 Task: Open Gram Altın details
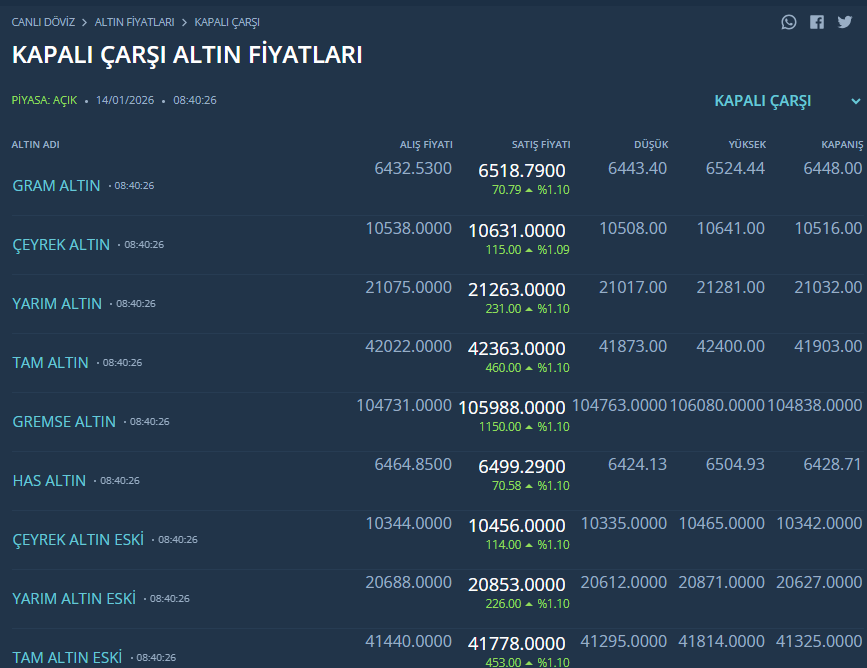tap(56, 186)
